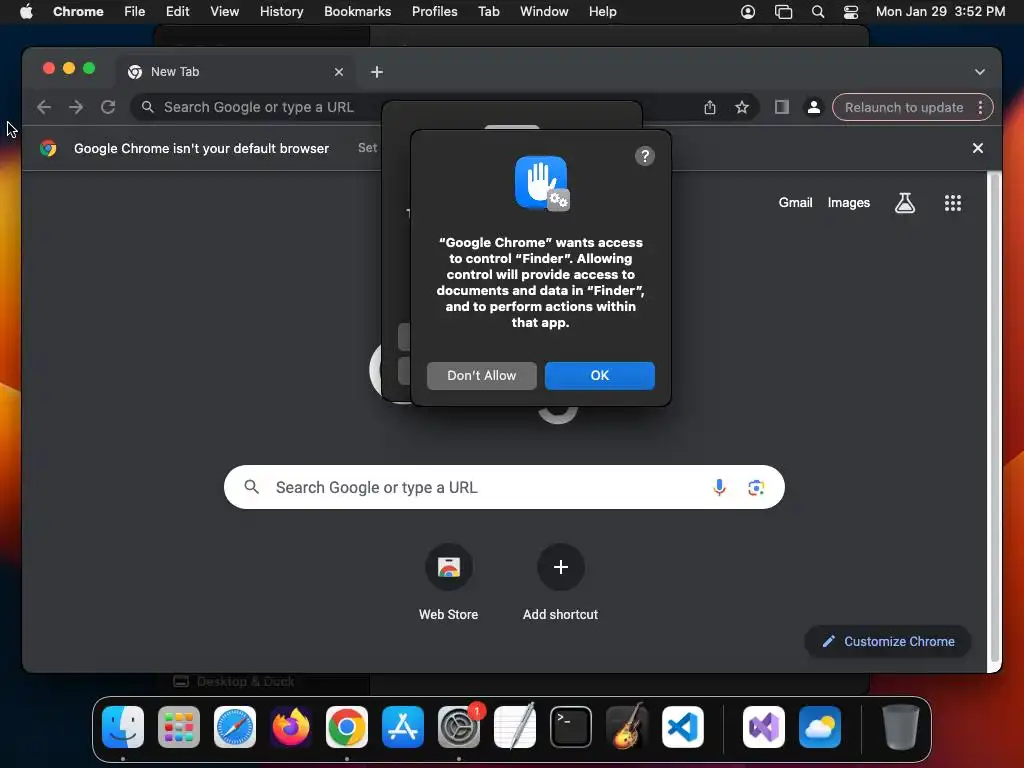Open Chrome's three-dot menu
The height and width of the screenshot is (768, 1024).
pyautogui.click(x=980, y=108)
